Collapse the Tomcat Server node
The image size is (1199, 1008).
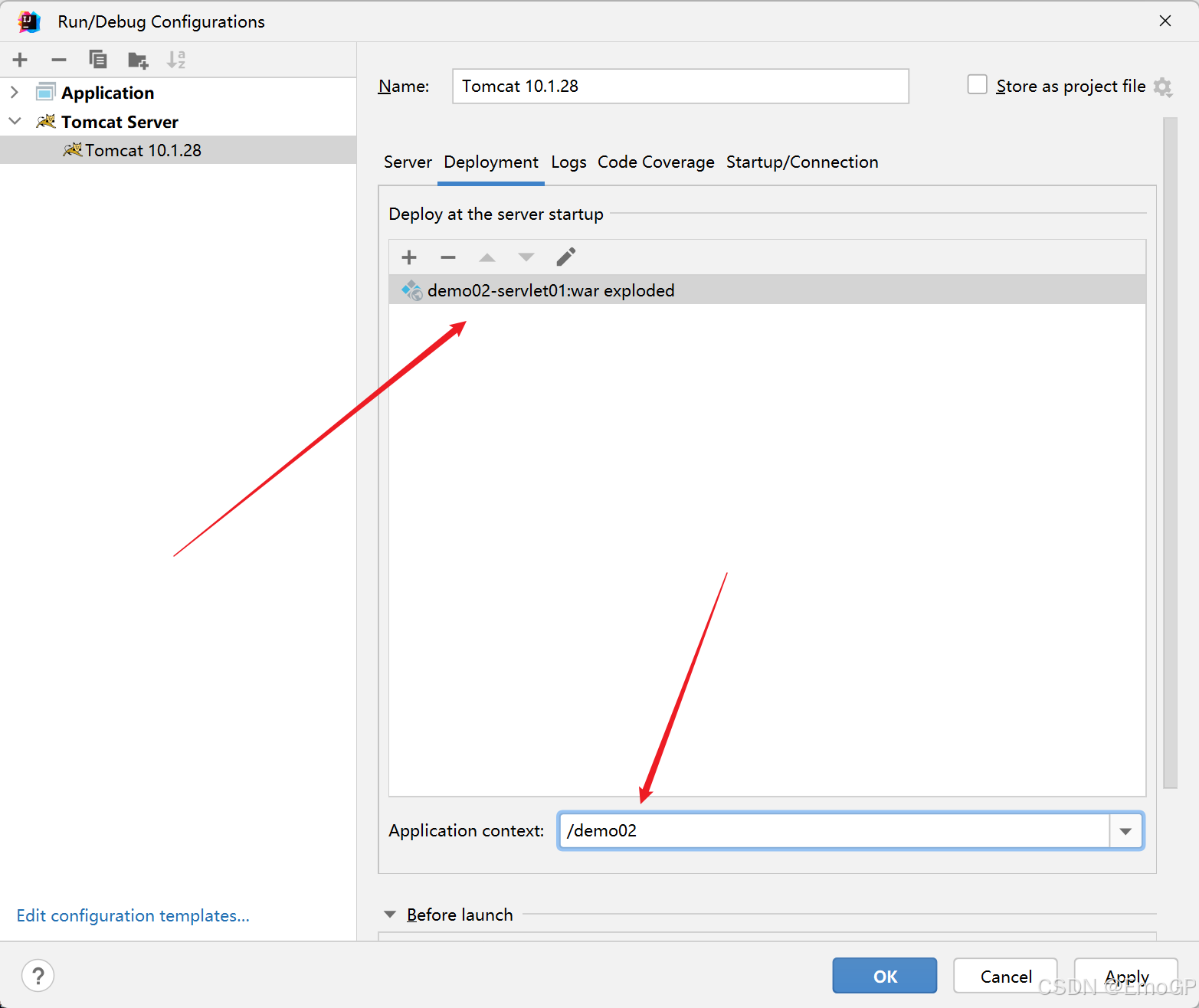[x=15, y=121]
